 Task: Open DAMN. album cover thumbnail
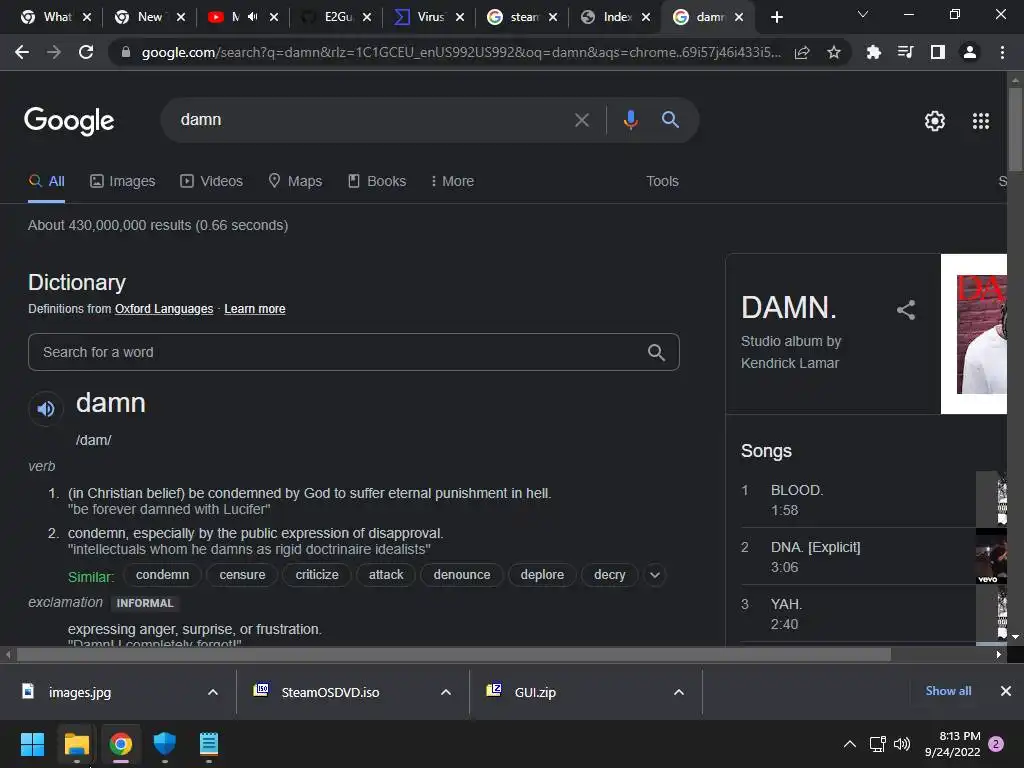pos(974,334)
